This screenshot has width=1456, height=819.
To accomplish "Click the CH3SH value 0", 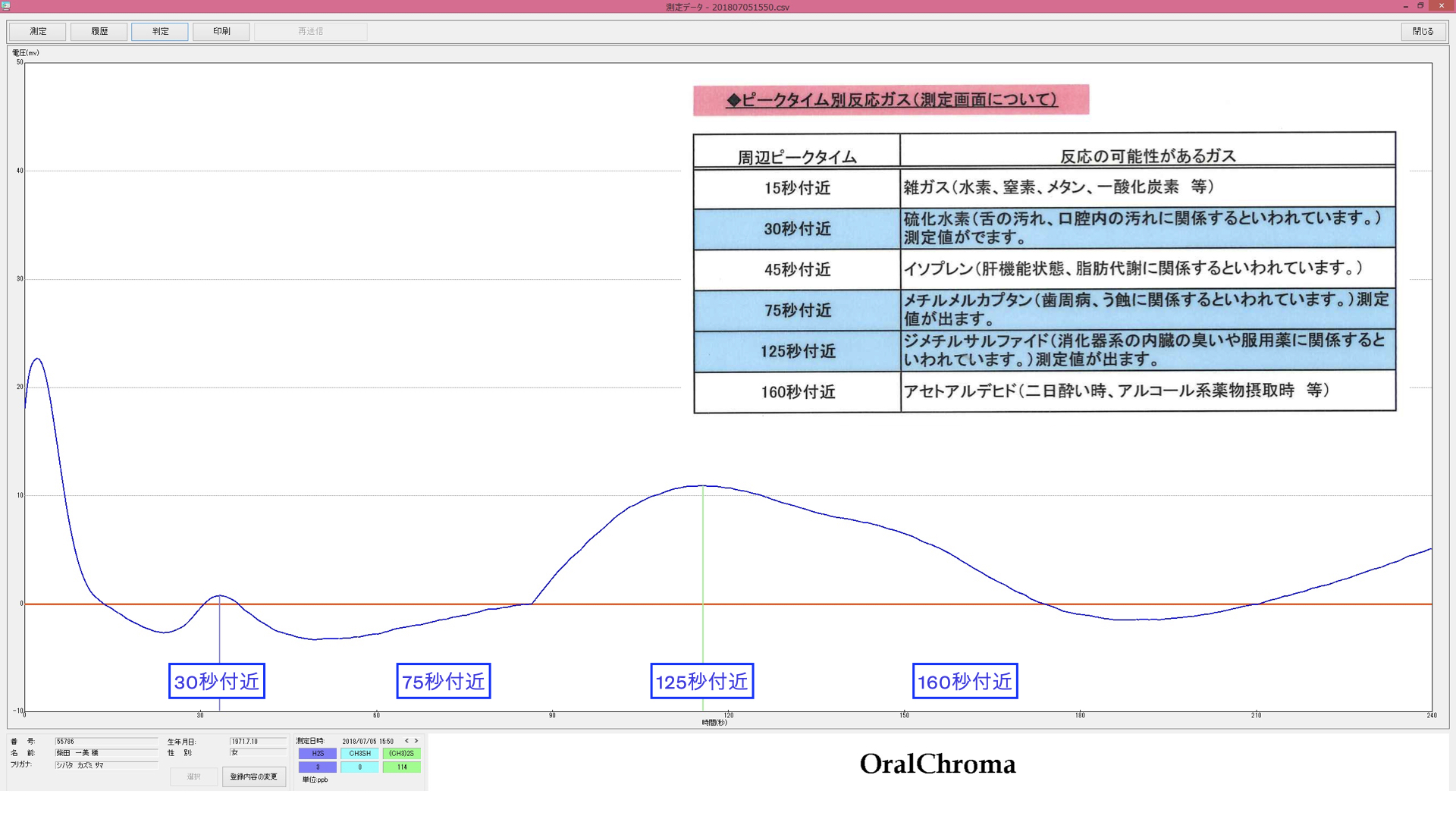I will click(x=359, y=767).
